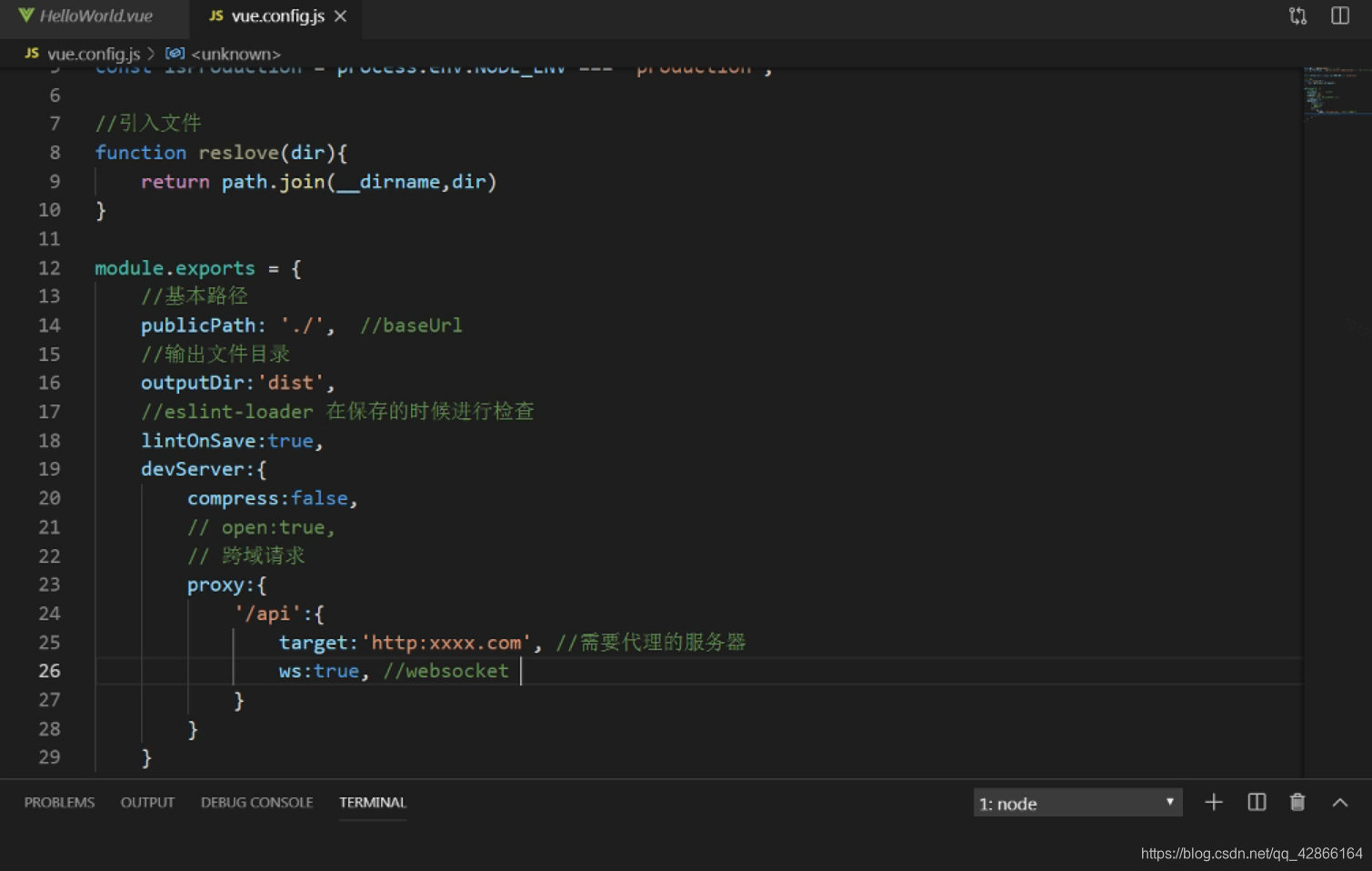Click 'lintOnSave' on line 18
The height and width of the screenshot is (871, 1372).
click(197, 441)
